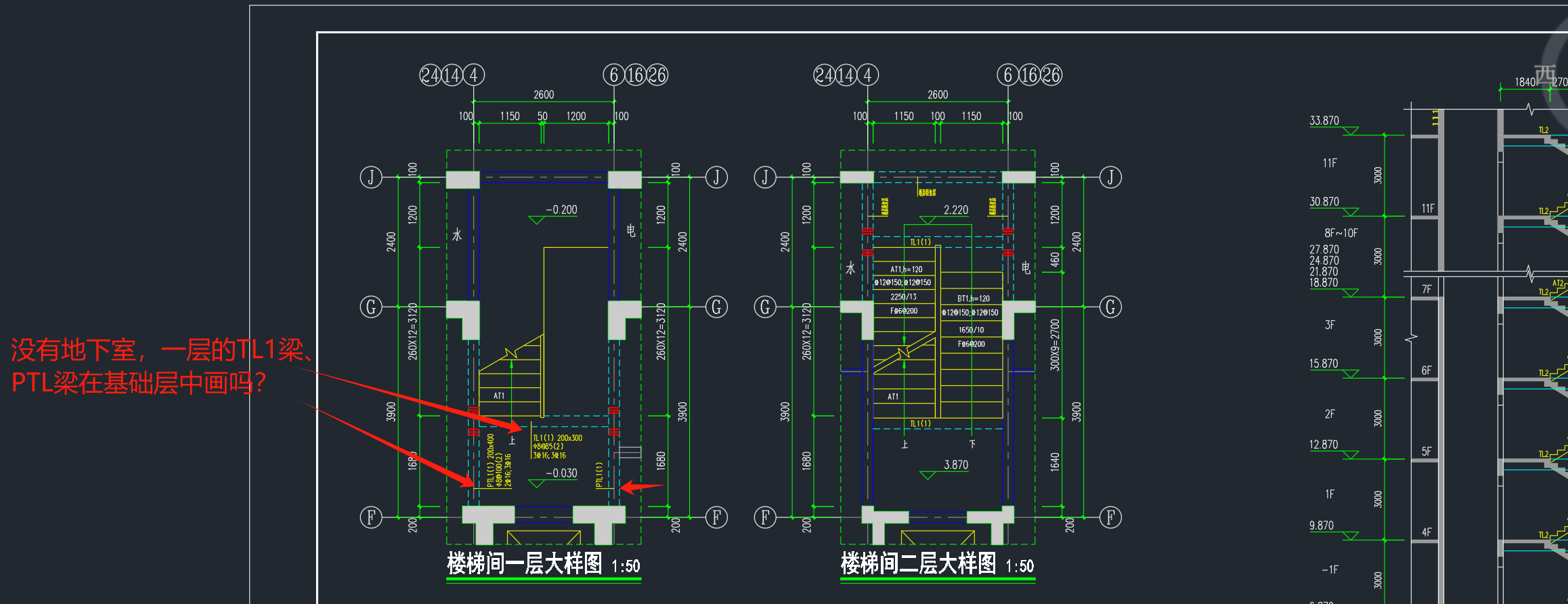Click the 1650/10 stair run text

pos(971,330)
